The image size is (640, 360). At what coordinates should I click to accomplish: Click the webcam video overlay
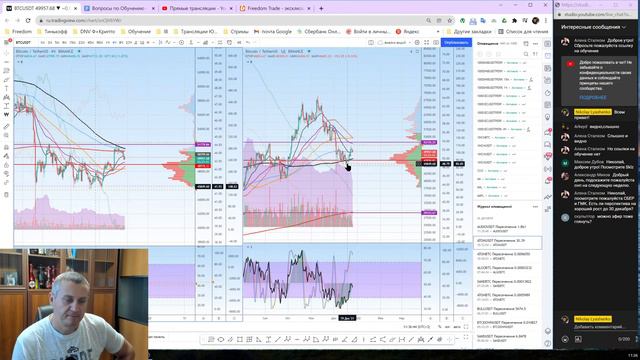pyautogui.click(x=74, y=304)
